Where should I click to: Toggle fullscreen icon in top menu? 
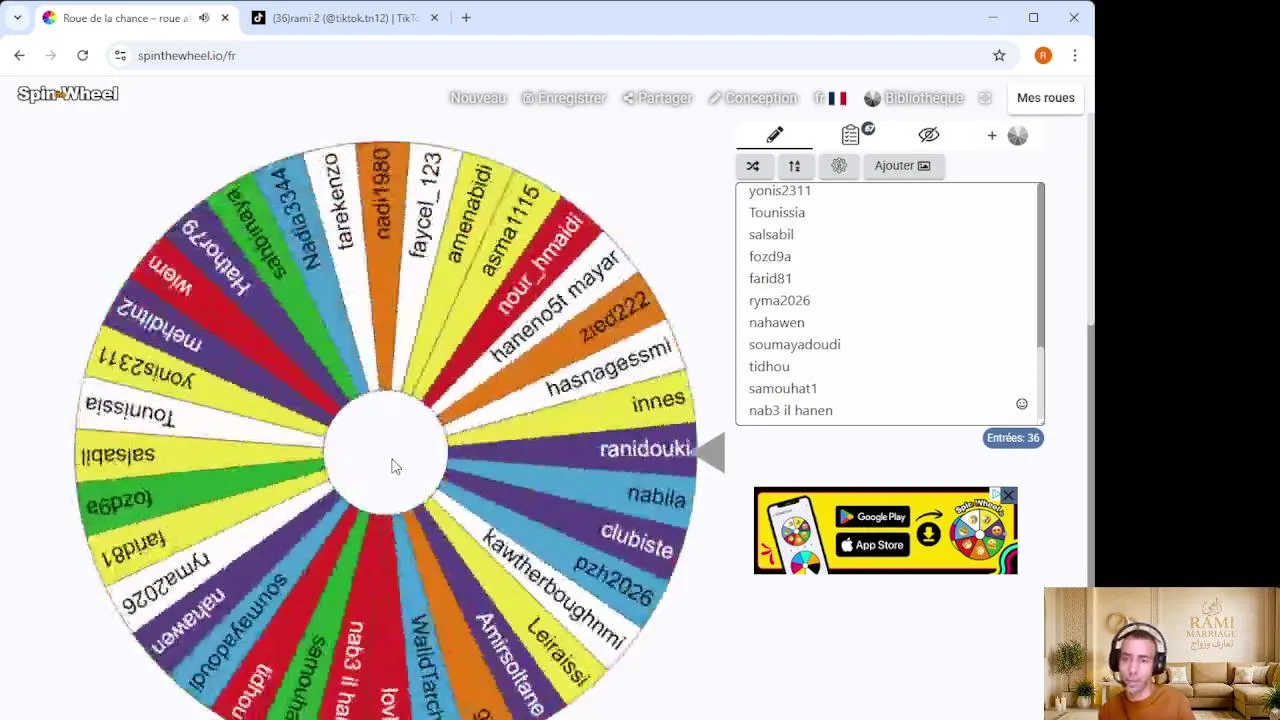(x=985, y=98)
